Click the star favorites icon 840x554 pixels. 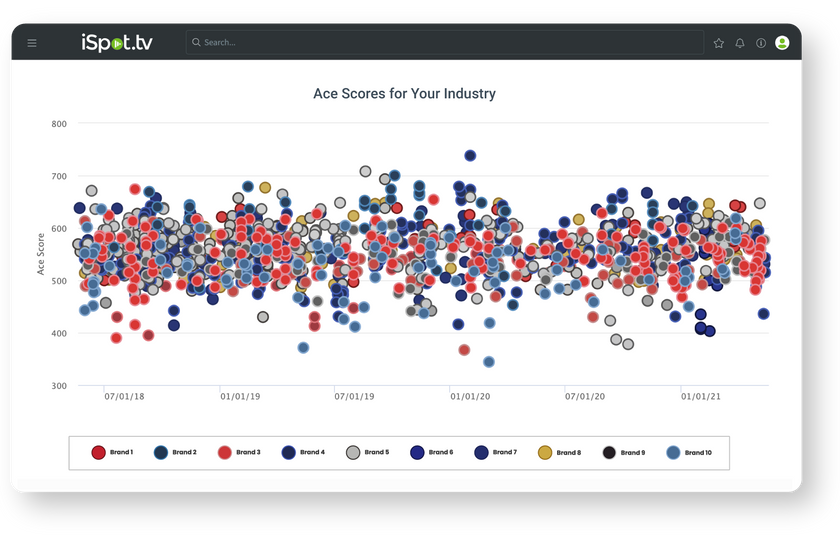pyautogui.click(x=718, y=43)
